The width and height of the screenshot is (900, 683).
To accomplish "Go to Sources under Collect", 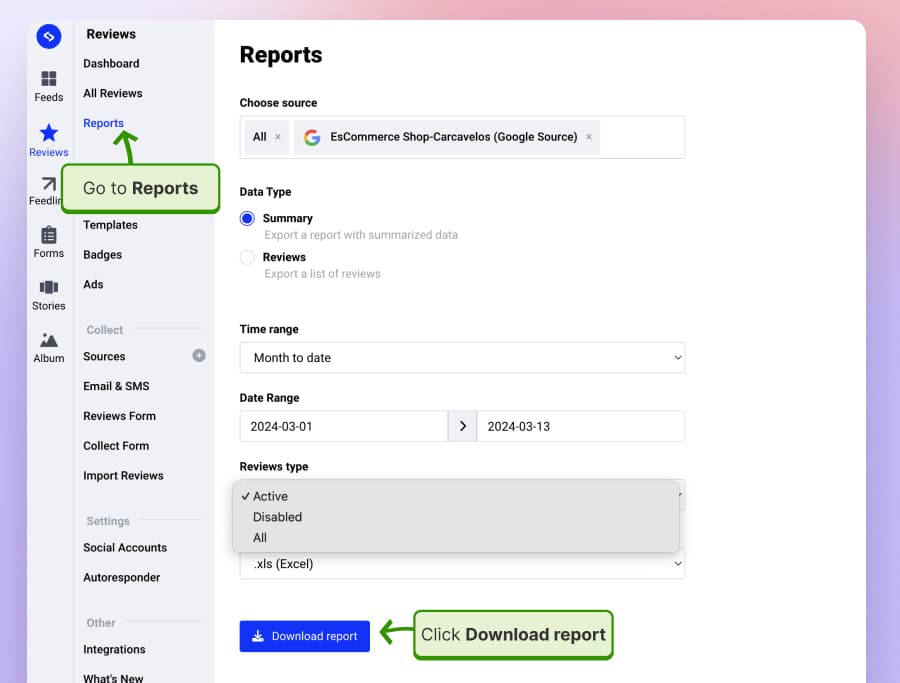I will click(104, 356).
